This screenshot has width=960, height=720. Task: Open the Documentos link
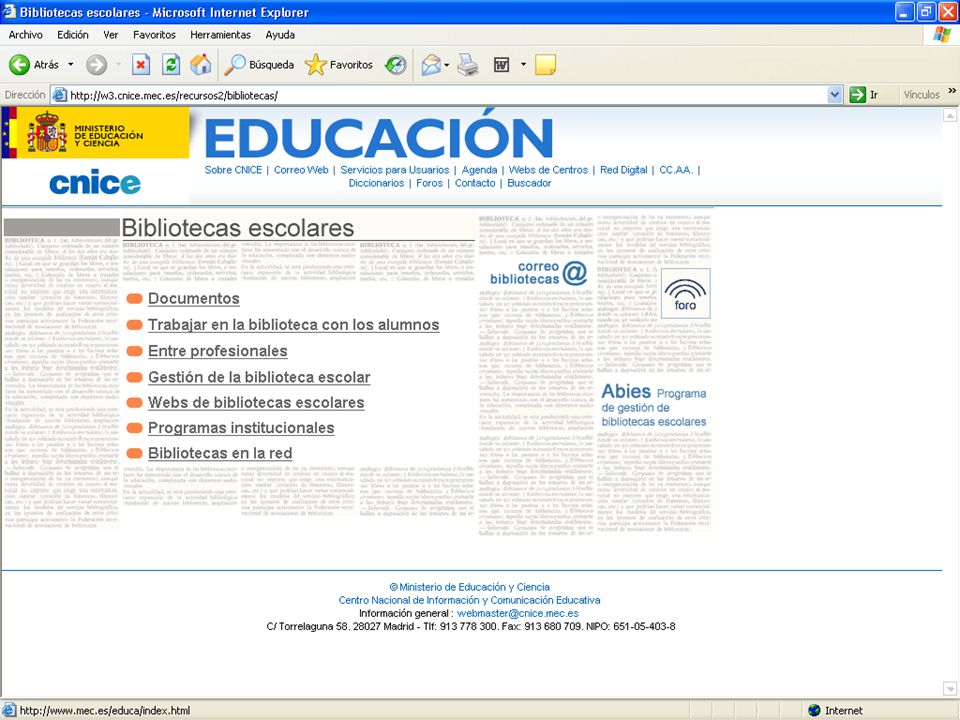(193, 298)
